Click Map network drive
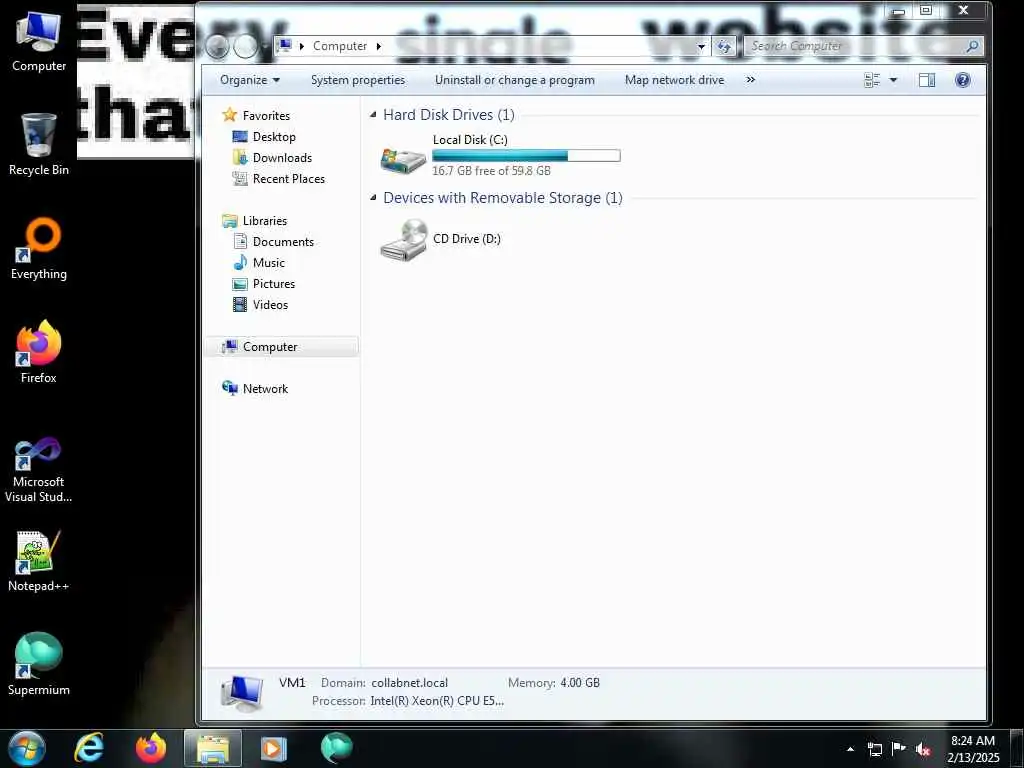The image size is (1024, 768). click(675, 80)
